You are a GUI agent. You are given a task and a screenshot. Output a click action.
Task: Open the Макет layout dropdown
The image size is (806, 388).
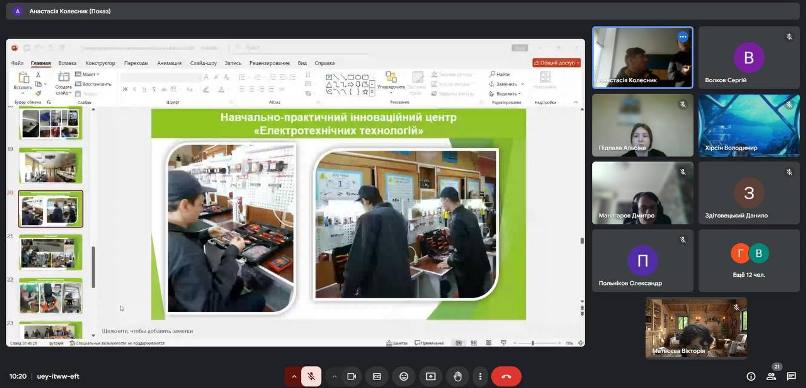point(85,75)
